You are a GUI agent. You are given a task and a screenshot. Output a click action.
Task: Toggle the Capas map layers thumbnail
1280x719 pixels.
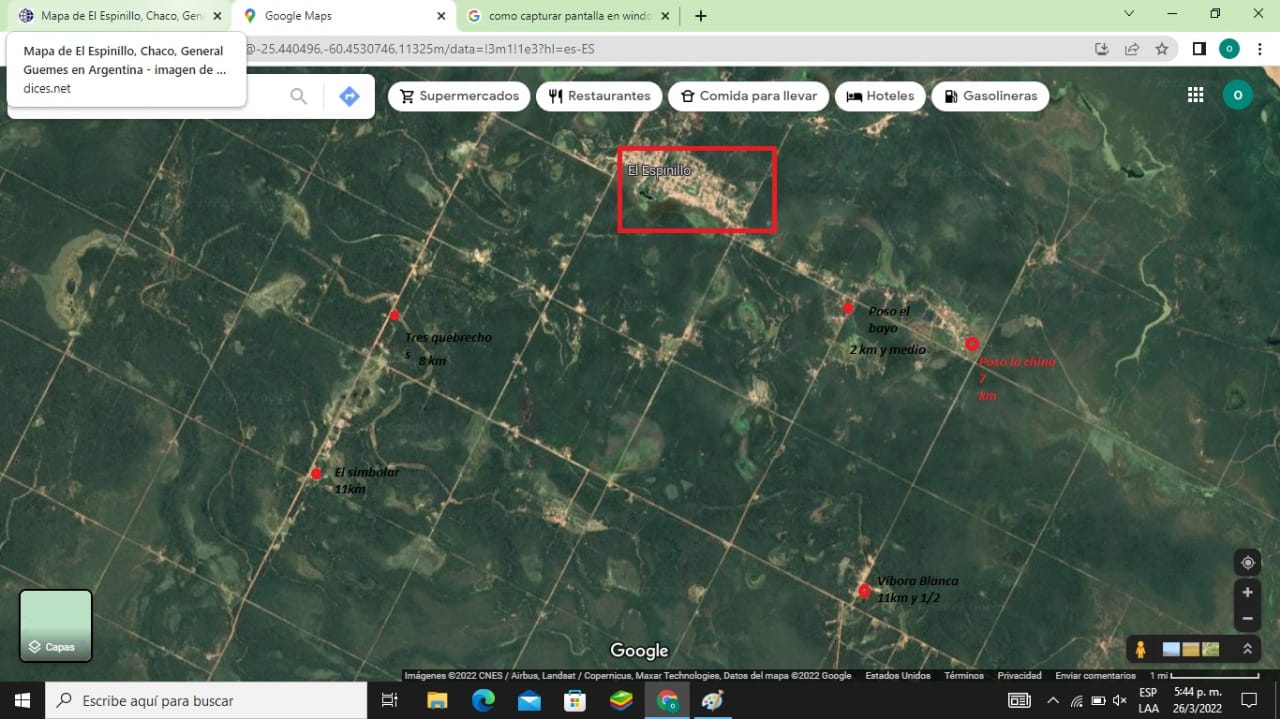[56, 625]
